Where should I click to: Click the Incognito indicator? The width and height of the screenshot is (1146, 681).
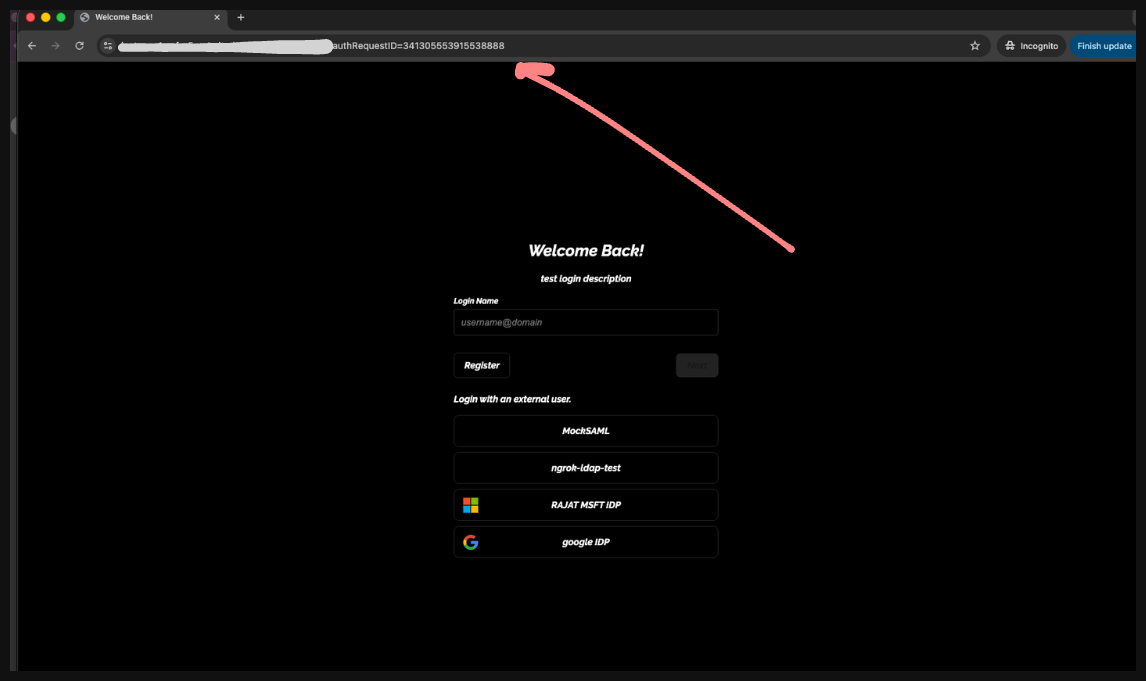[x=1031, y=45]
